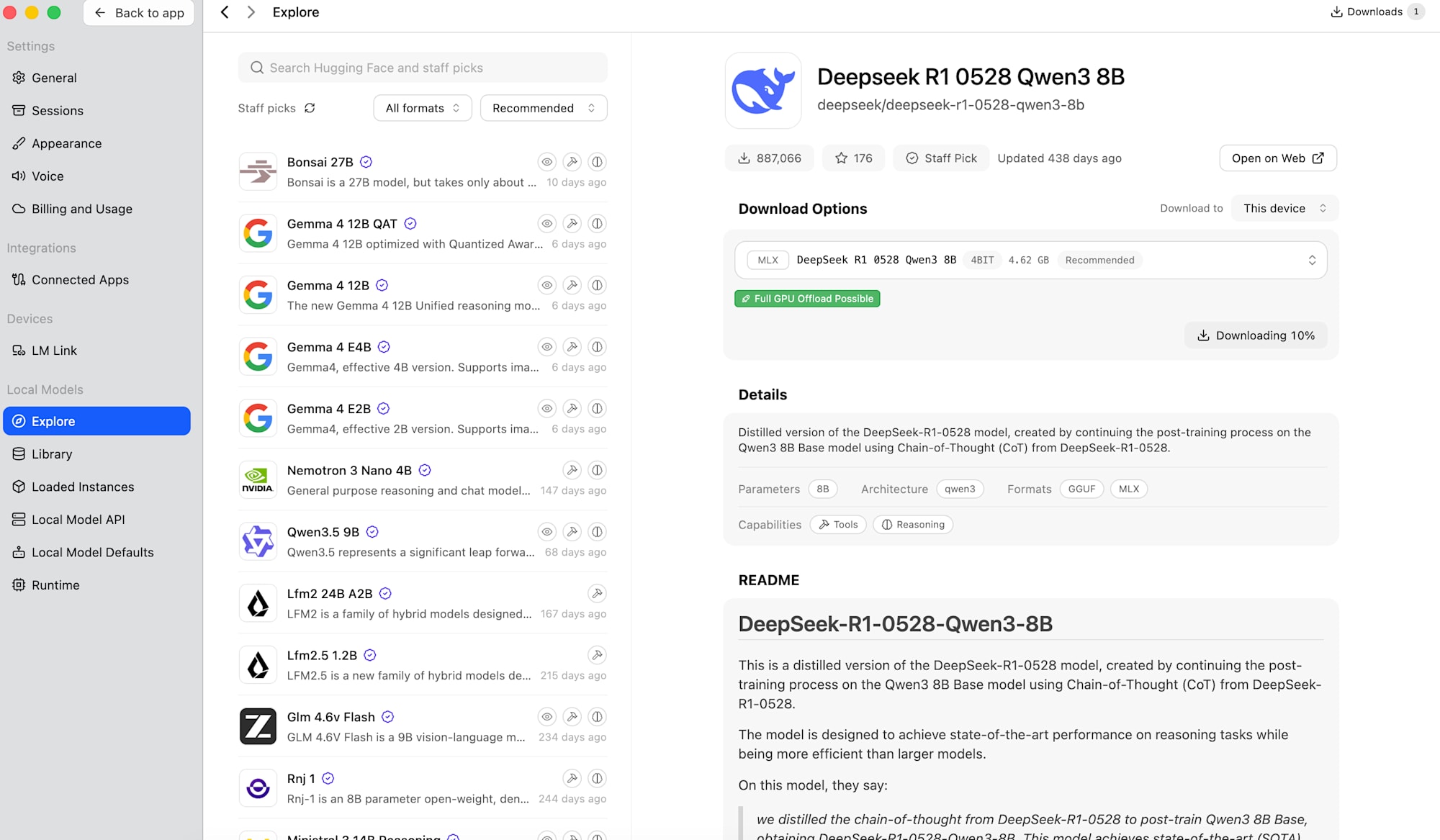1440x840 pixels.
Task: Click tools hammer icon on Bonsai 27B
Action: click(572, 162)
